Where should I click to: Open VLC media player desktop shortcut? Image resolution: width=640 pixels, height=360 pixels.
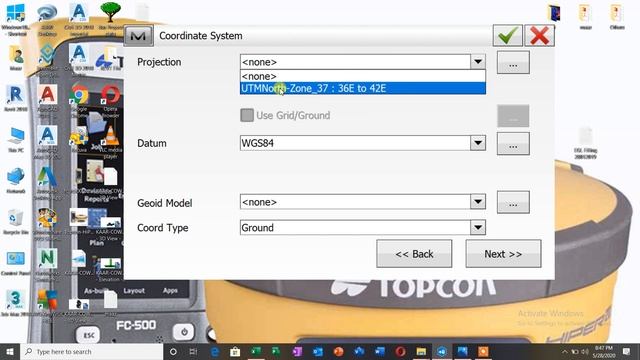110,141
